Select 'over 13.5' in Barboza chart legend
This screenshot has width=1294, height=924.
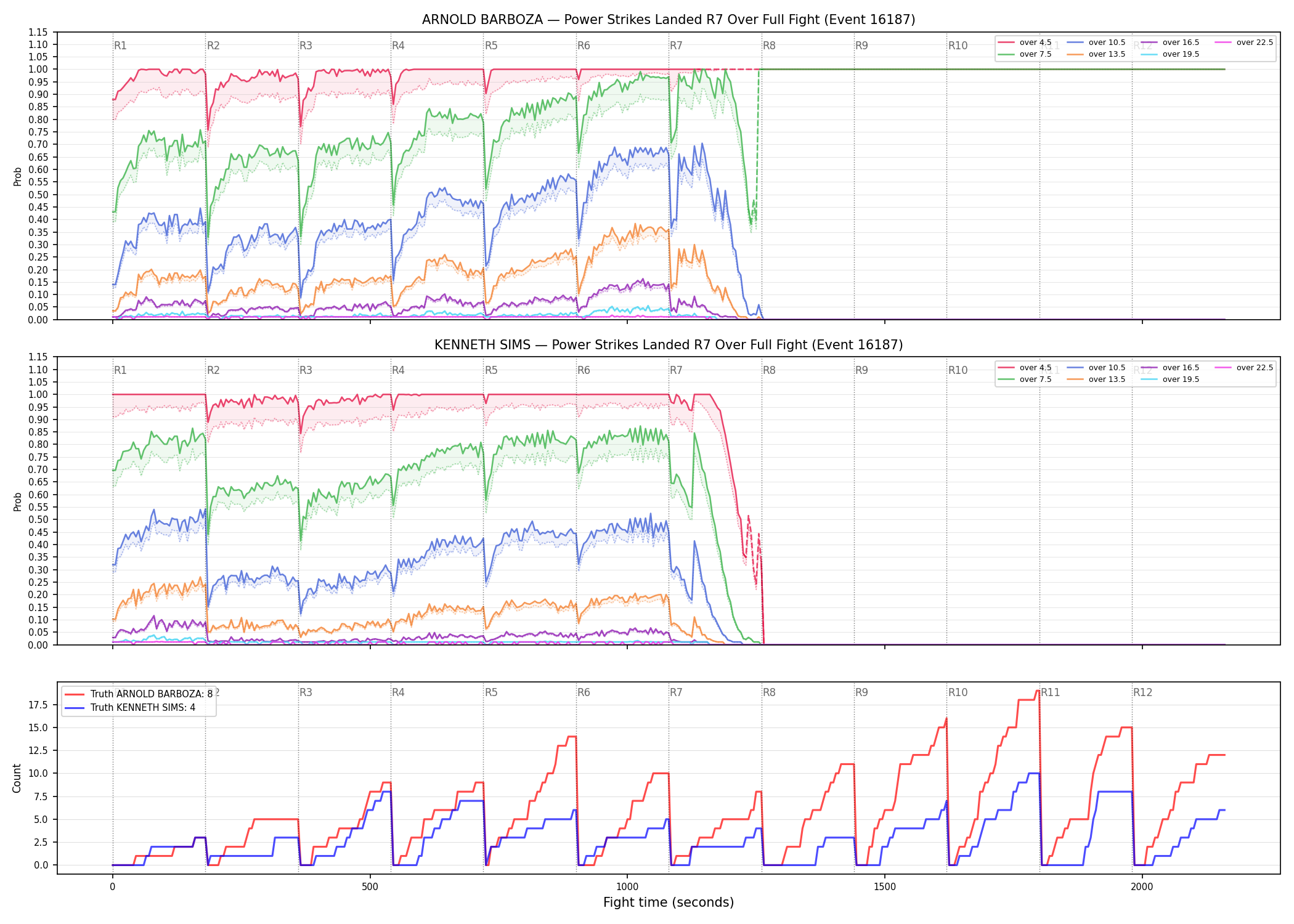[1096, 54]
